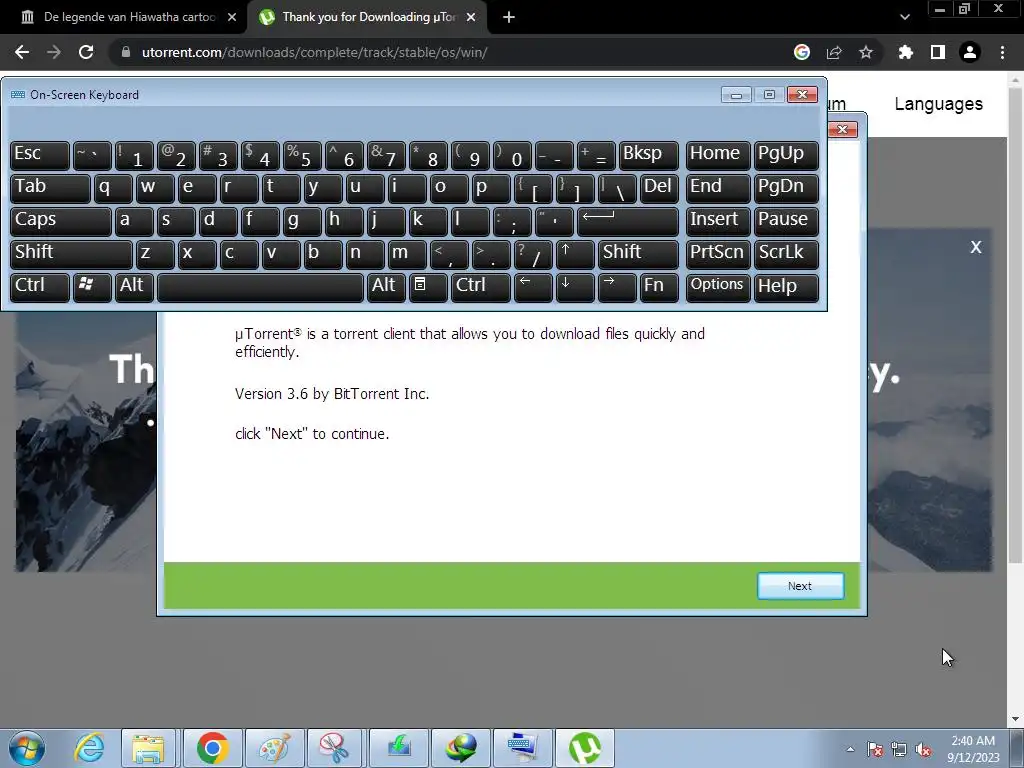Click the Bksp key
The width and height of the screenshot is (1024, 768).
point(648,155)
